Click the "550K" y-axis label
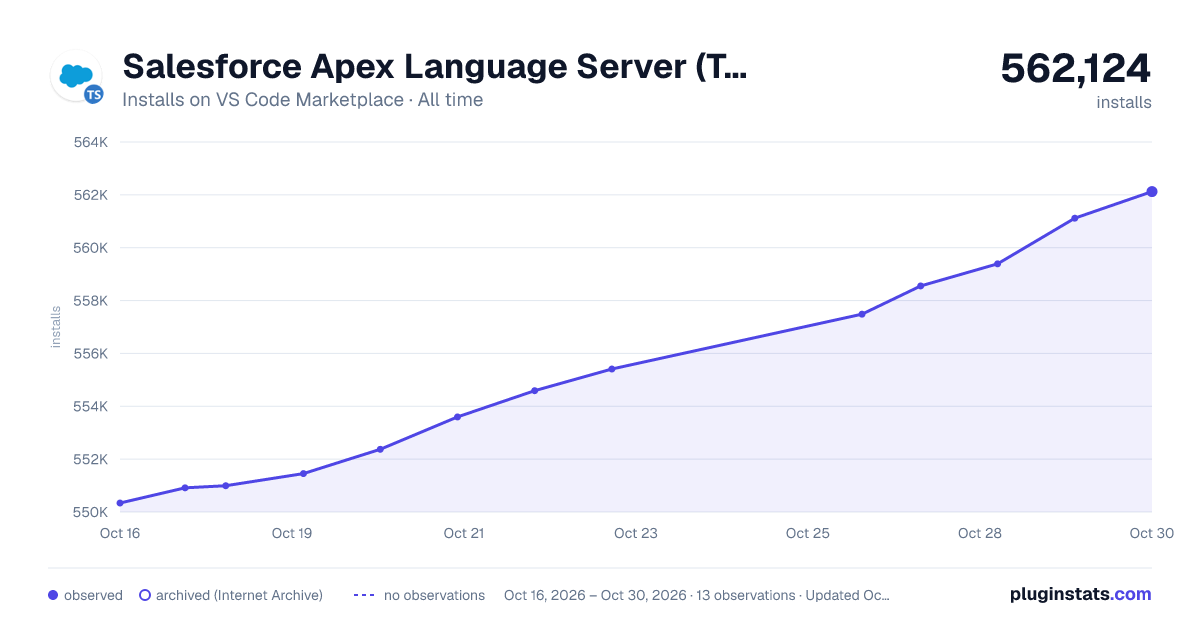Viewport: 1200px width, 630px height. (x=91, y=513)
